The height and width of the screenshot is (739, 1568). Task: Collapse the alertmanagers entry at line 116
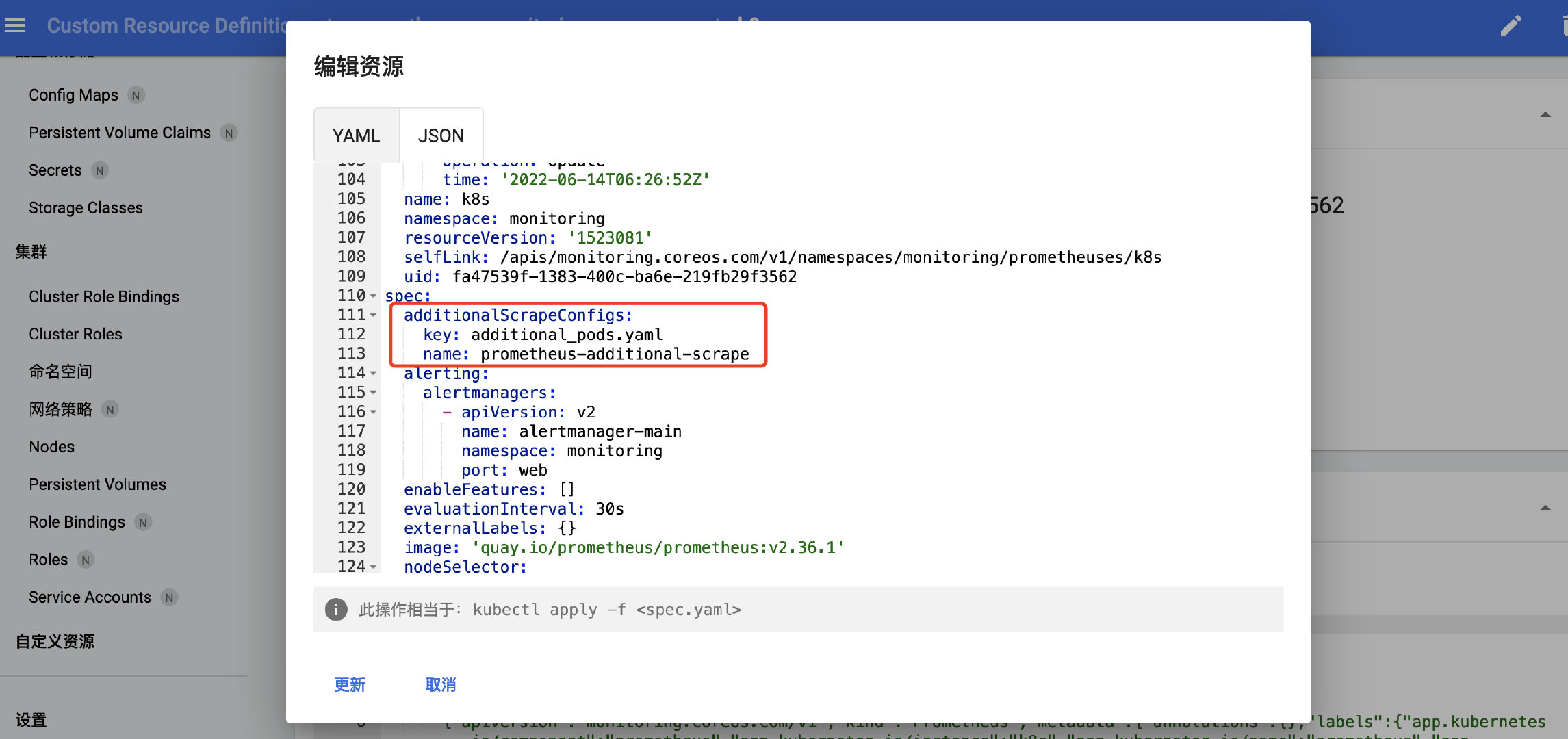[373, 411]
